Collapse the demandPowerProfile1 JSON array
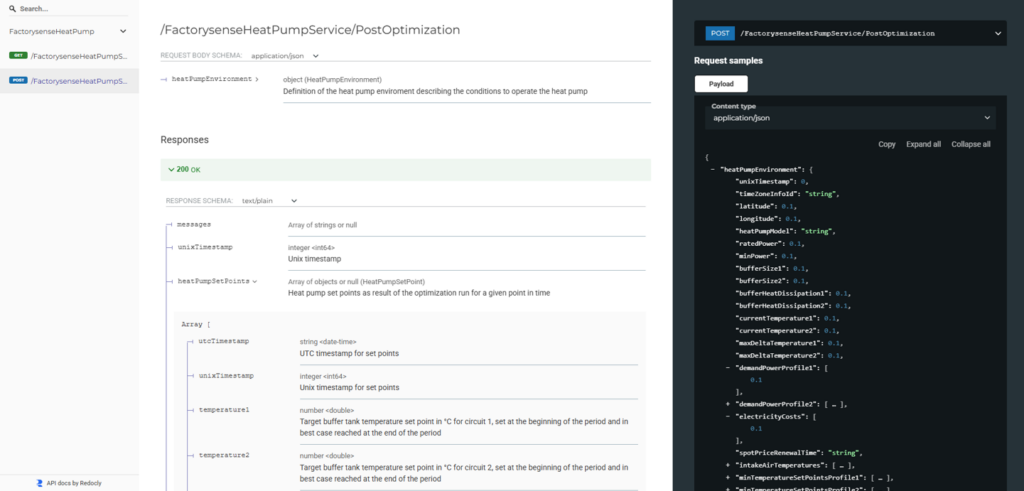 click(x=727, y=368)
